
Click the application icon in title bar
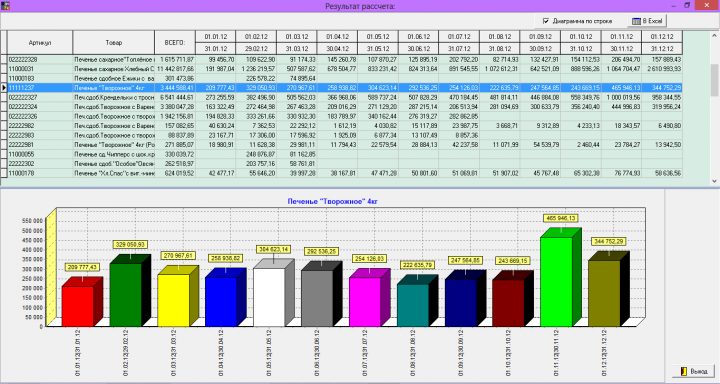point(5,6)
